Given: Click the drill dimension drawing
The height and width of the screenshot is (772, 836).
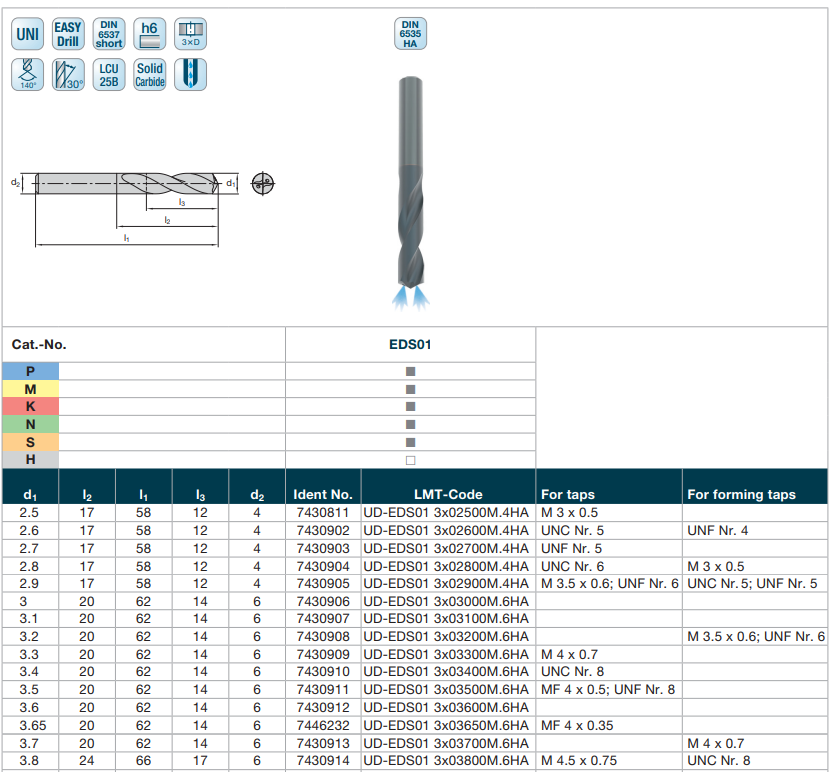Looking at the screenshot, I should click(x=124, y=209).
